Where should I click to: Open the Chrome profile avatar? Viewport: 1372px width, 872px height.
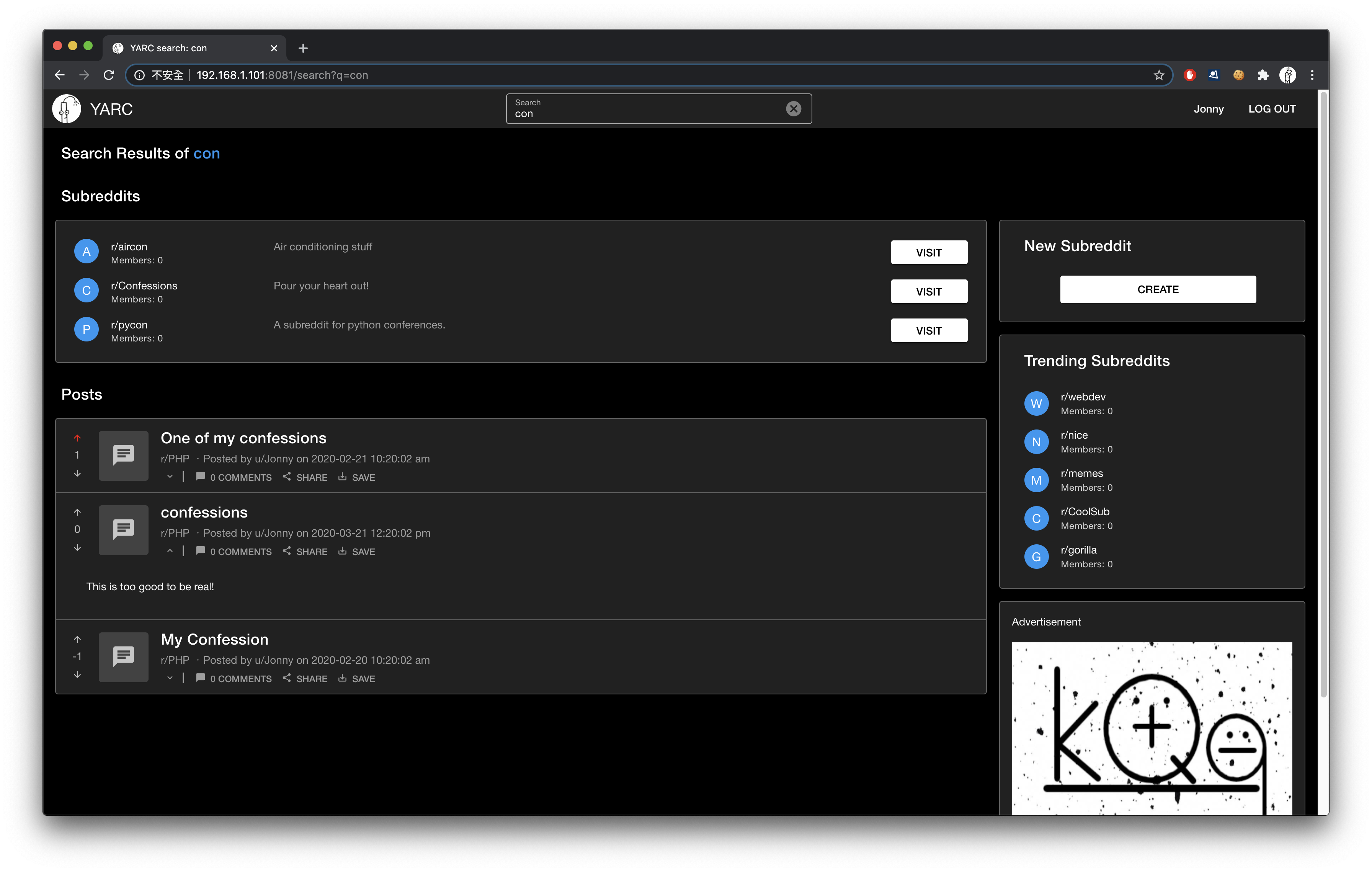(x=1287, y=75)
